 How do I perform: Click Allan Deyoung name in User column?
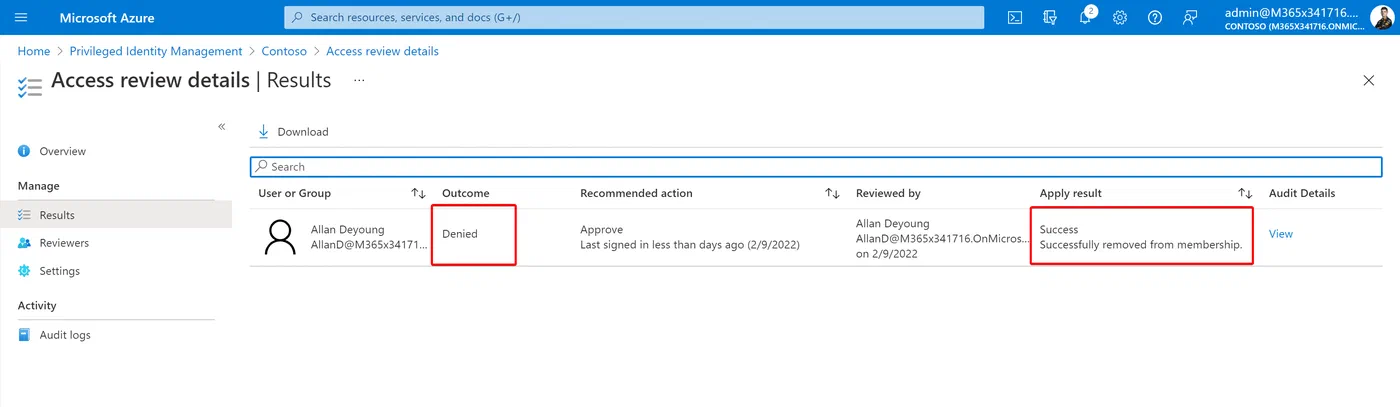click(347, 229)
